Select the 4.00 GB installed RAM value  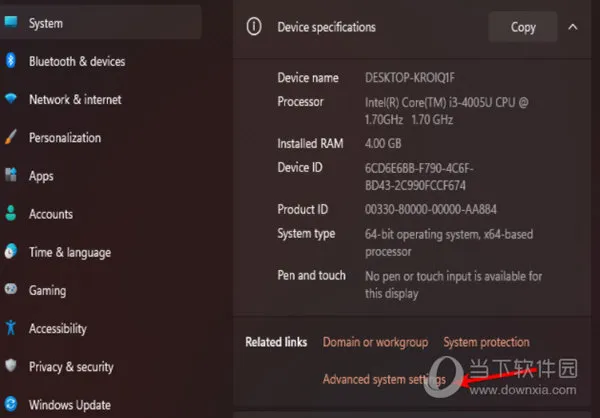(383, 144)
